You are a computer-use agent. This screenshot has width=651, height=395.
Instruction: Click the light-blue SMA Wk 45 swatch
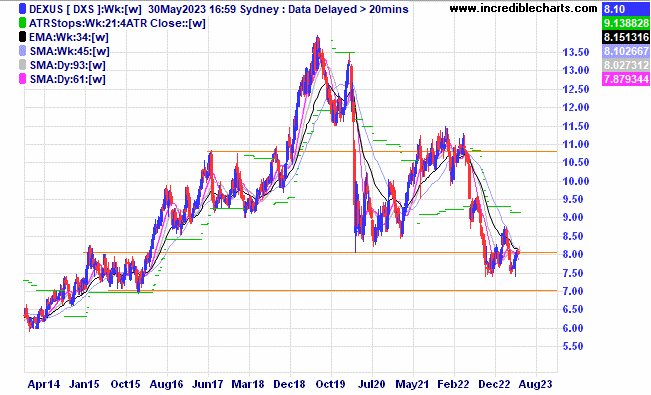tap(22, 51)
